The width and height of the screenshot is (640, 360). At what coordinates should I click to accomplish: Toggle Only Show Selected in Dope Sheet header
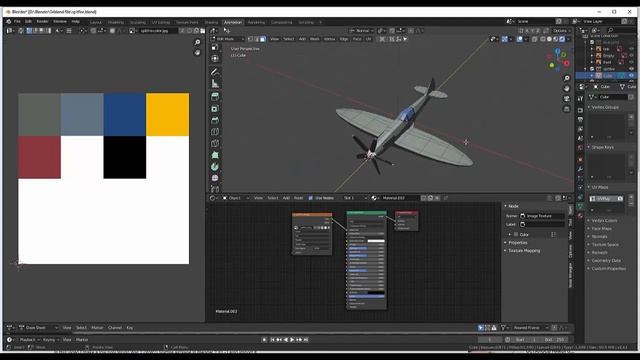[481, 328]
